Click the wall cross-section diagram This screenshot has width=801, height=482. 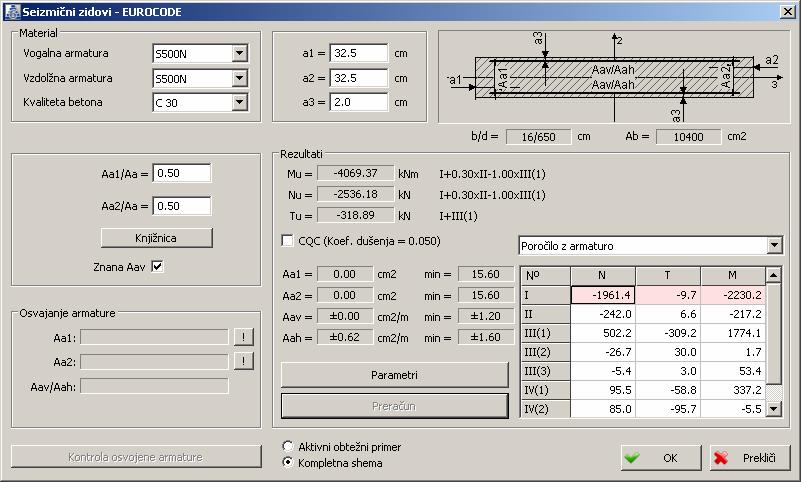pyautogui.click(x=614, y=77)
